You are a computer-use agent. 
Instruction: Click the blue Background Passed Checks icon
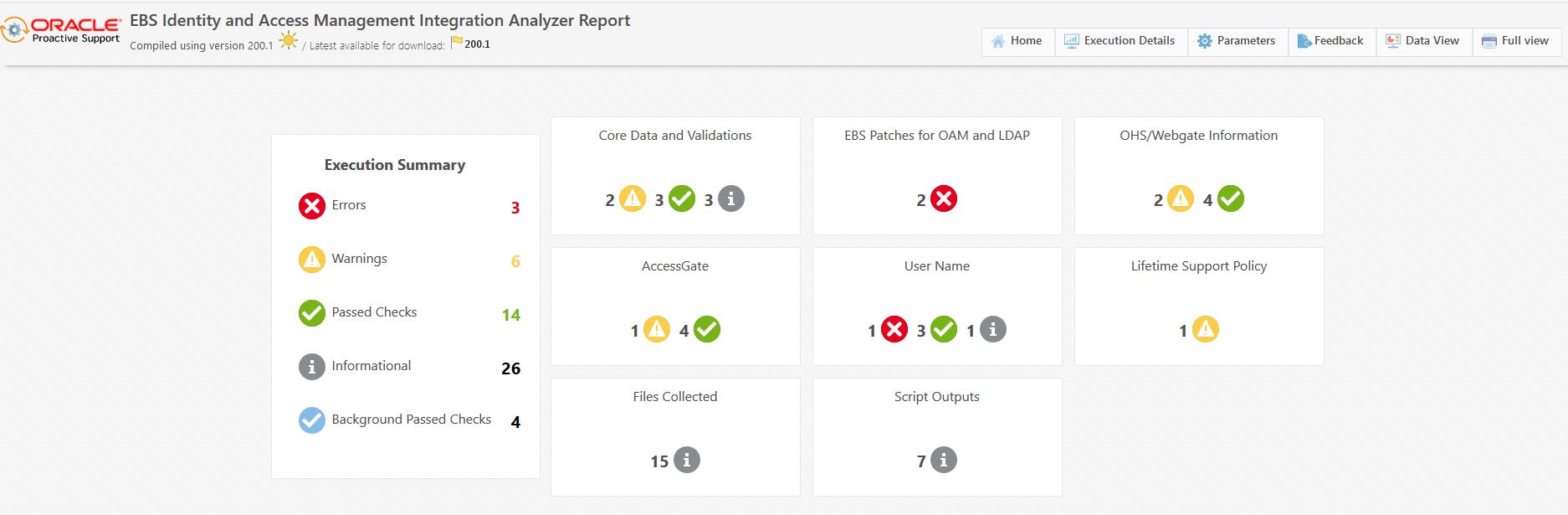pos(312,420)
